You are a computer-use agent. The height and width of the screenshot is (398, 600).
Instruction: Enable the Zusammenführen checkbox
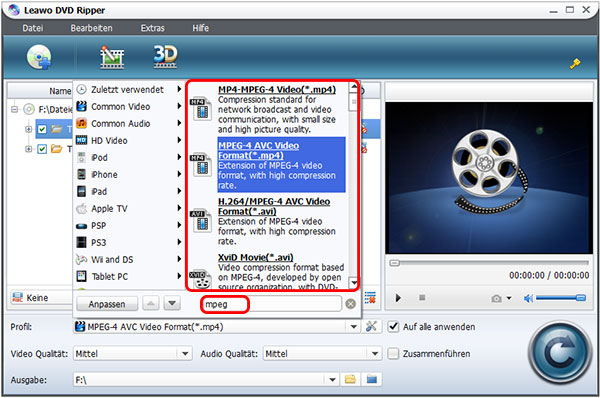pos(393,353)
